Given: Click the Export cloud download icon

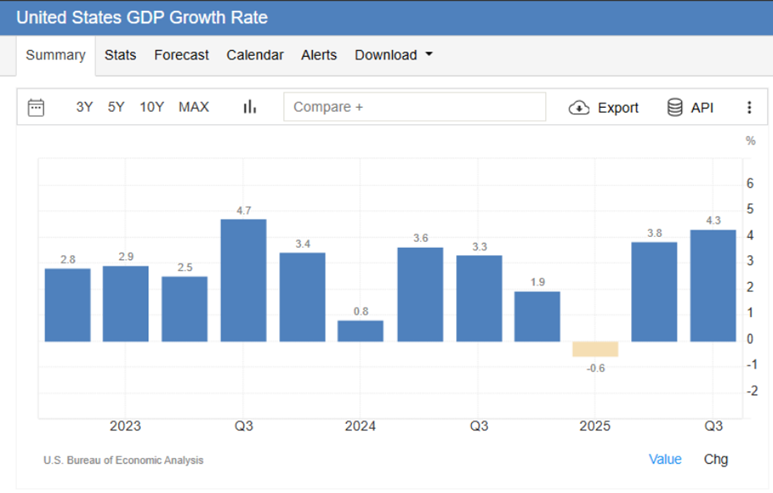Looking at the screenshot, I should click(579, 108).
